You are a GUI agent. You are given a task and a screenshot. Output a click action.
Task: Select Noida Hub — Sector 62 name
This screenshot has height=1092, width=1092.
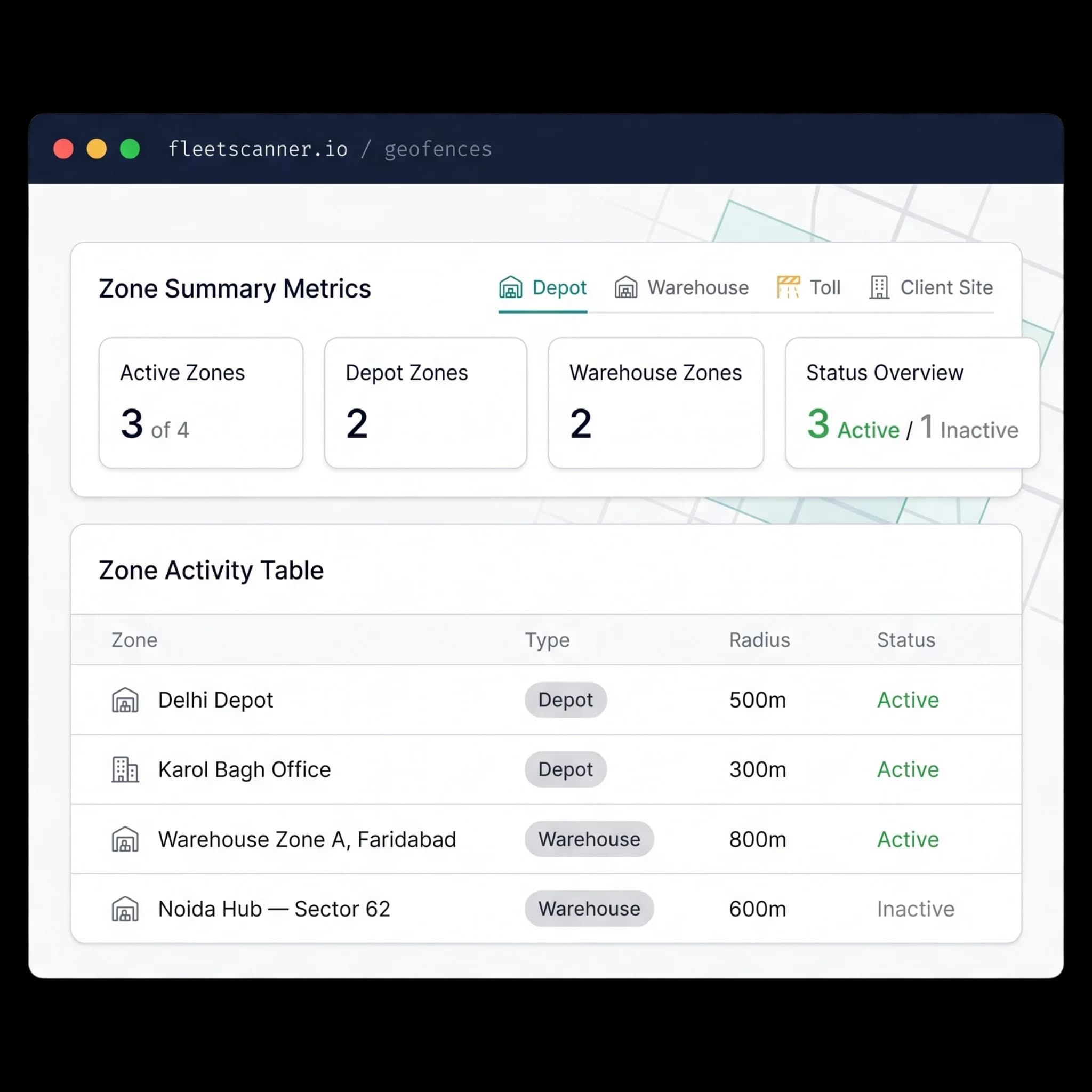[274, 909]
